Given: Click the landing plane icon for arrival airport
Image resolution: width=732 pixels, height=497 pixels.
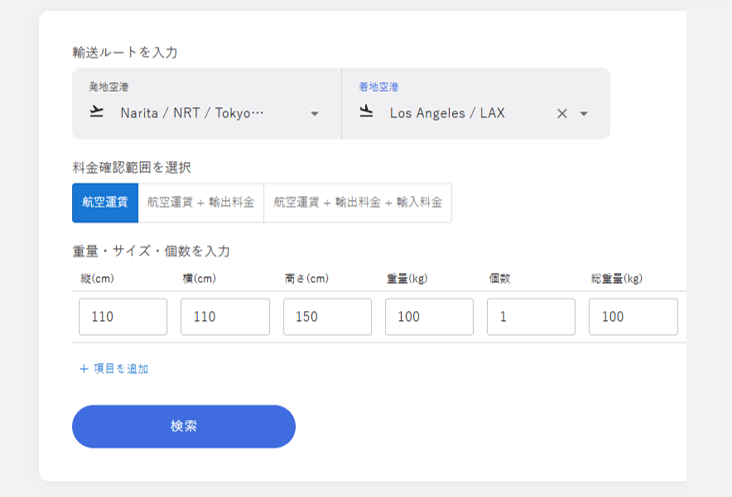Looking at the screenshot, I should pyautogui.click(x=366, y=112).
